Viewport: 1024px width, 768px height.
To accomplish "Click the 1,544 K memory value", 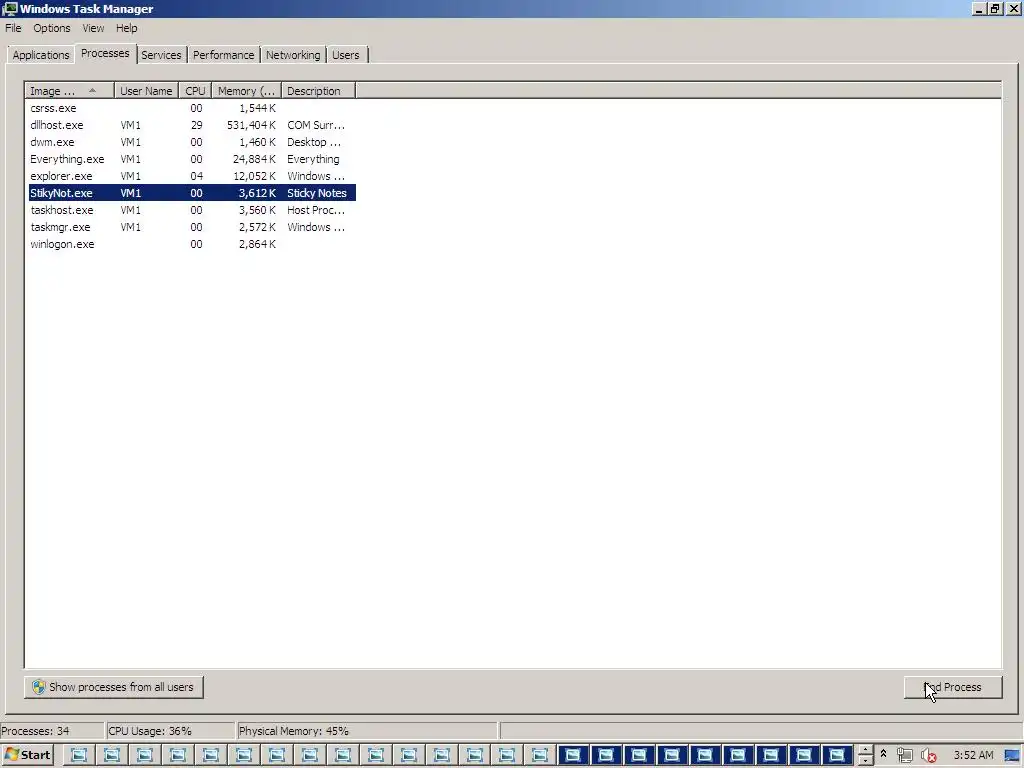I will point(257,108).
